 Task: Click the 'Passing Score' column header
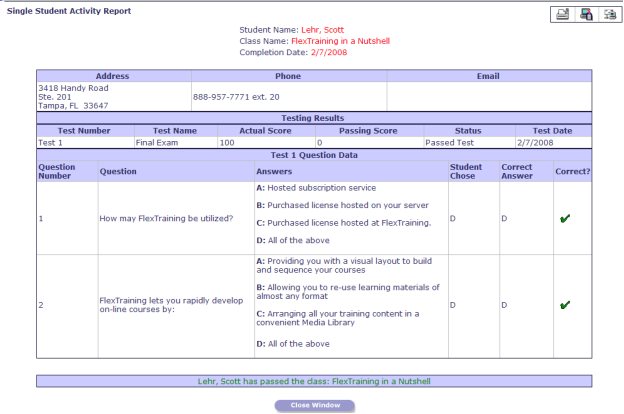pyautogui.click(x=368, y=131)
